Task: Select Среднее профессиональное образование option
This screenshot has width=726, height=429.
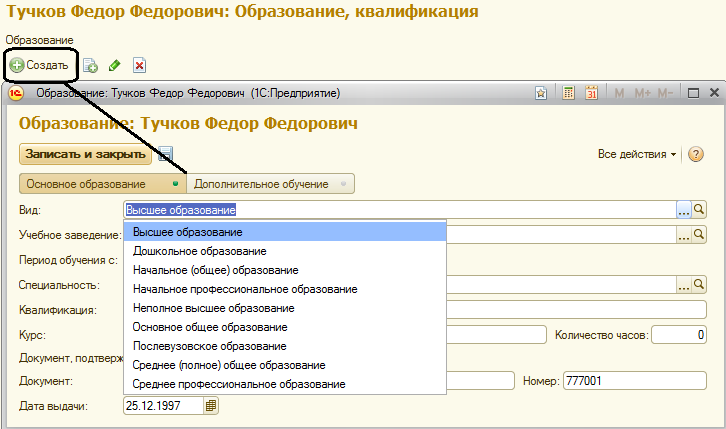Action: (285, 384)
